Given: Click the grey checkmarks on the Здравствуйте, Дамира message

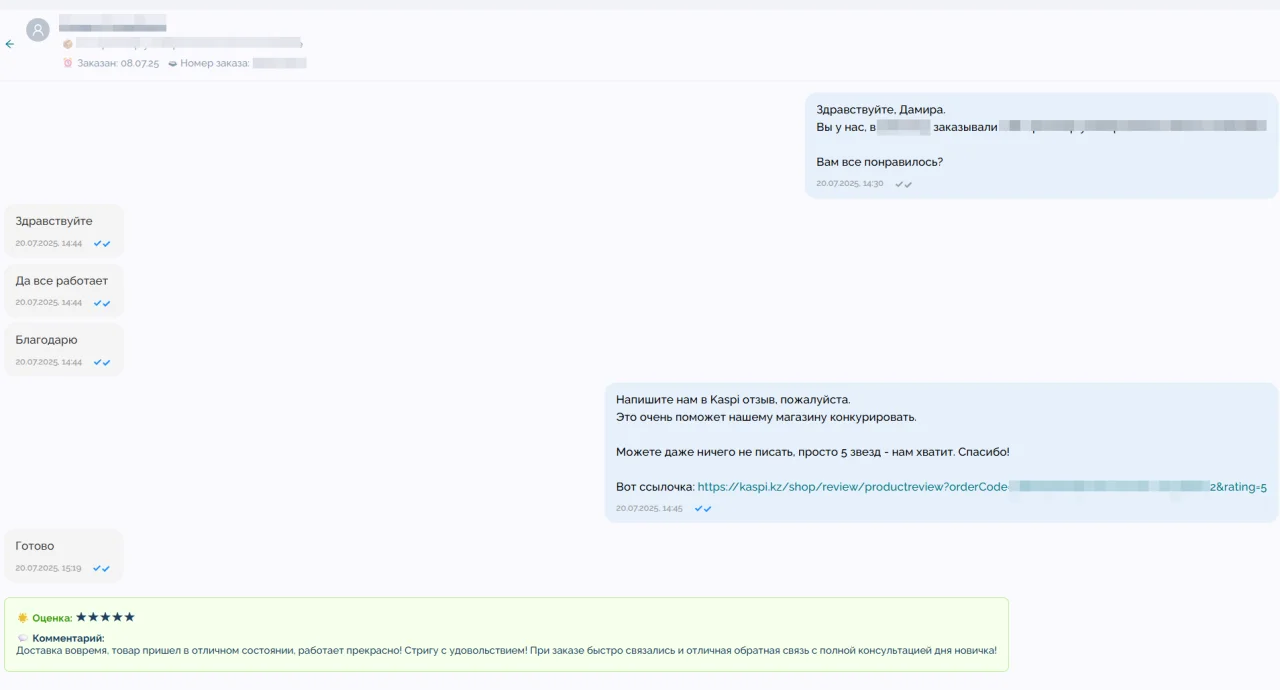Looking at the screenshot, I should click(903, 184).
